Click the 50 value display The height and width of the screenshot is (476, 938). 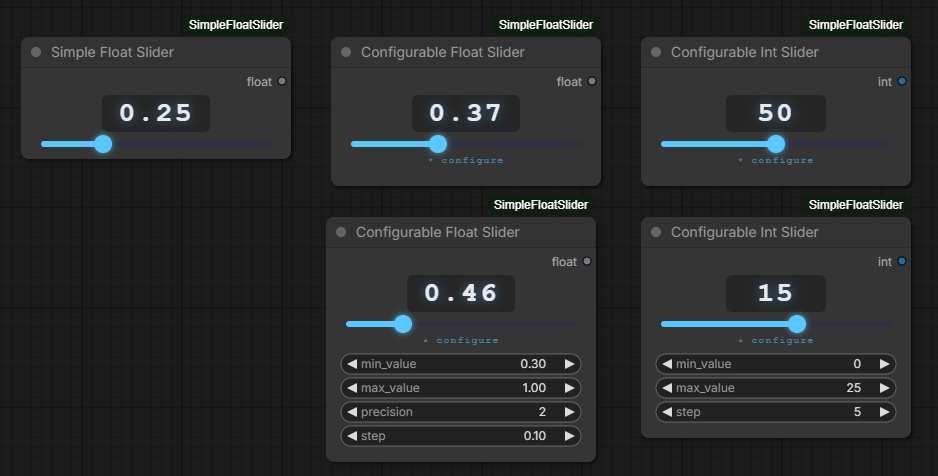click(x=776, y=113)
